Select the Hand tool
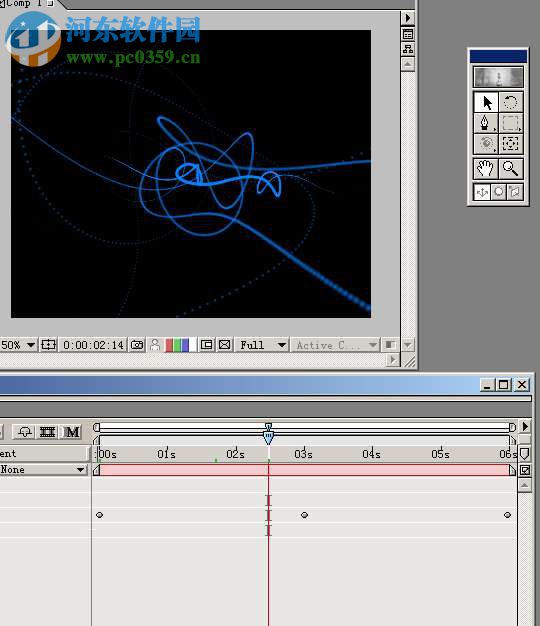 (x=486, y=168)
